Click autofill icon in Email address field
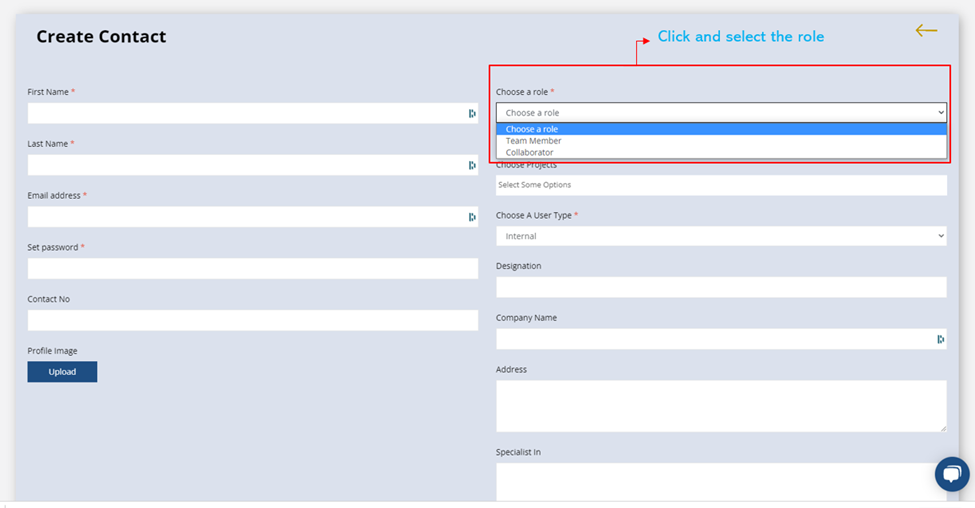 click(x=472, y=217)
